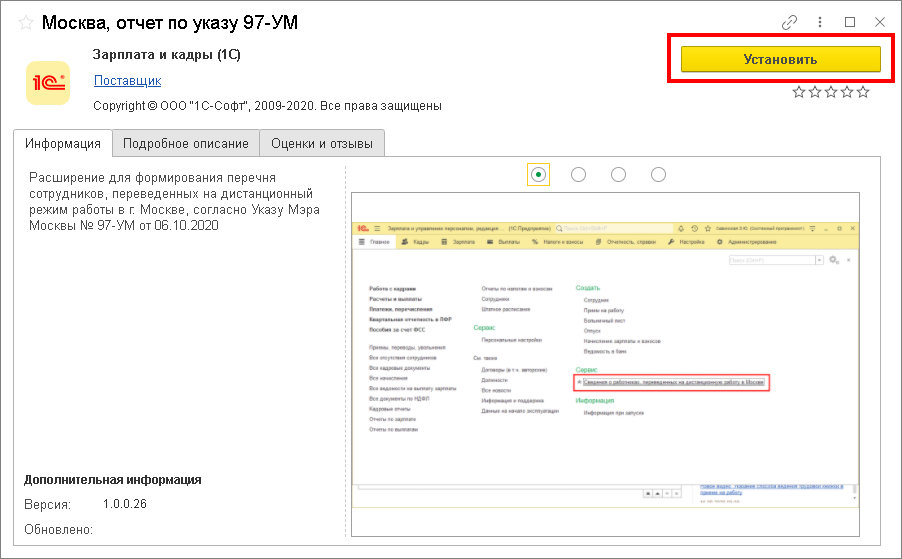902x559 pixels.
Task: Copy link via chain icon
Action: pyautogui.click(x=789, y=22)
